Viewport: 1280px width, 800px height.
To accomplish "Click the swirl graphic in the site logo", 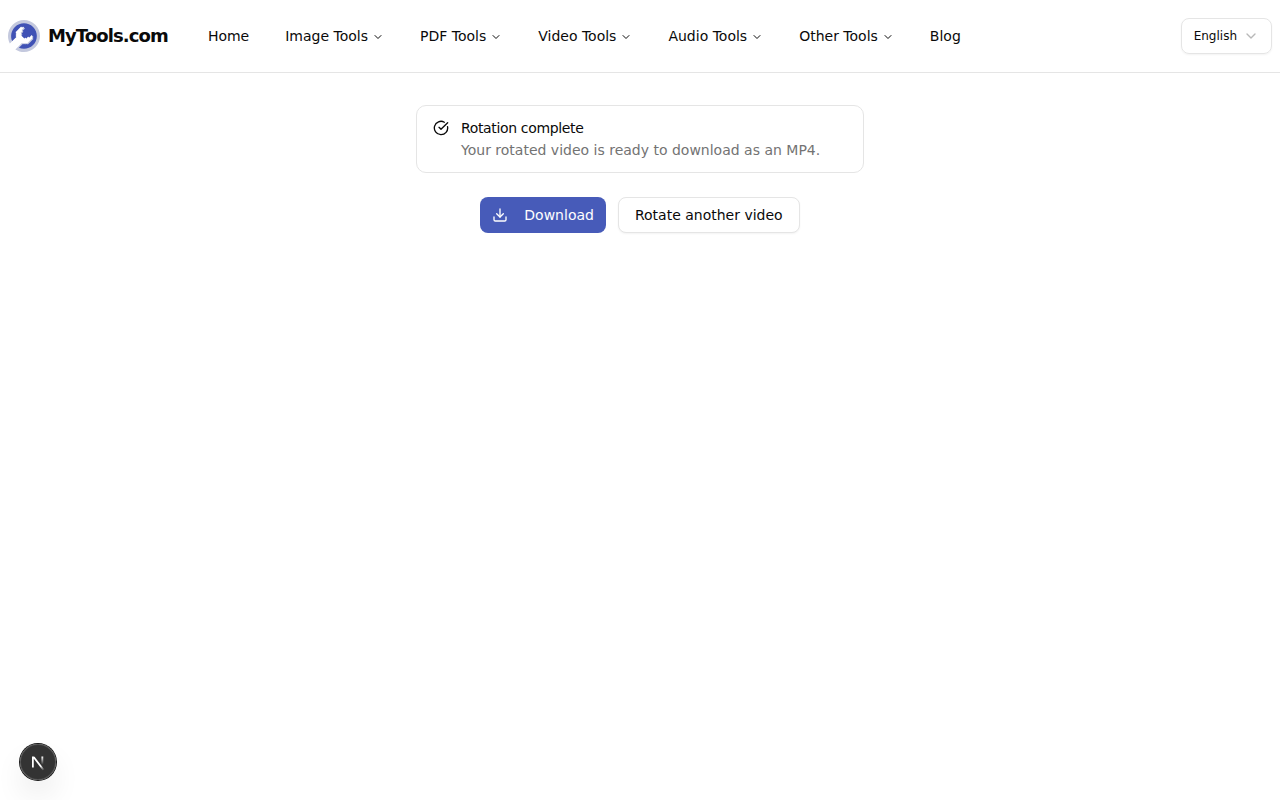I will [x=22, y=35].
